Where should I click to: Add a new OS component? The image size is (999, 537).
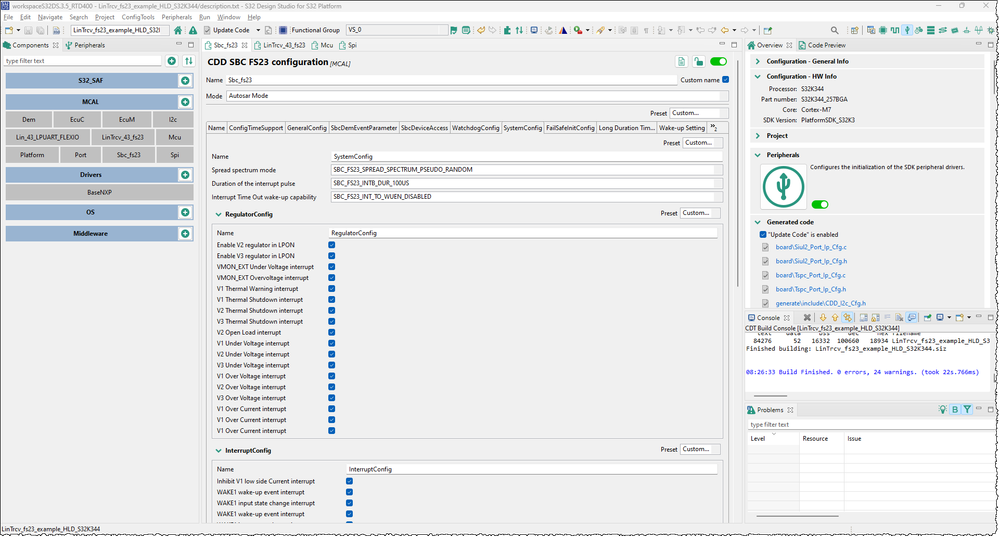click(185, 212)
